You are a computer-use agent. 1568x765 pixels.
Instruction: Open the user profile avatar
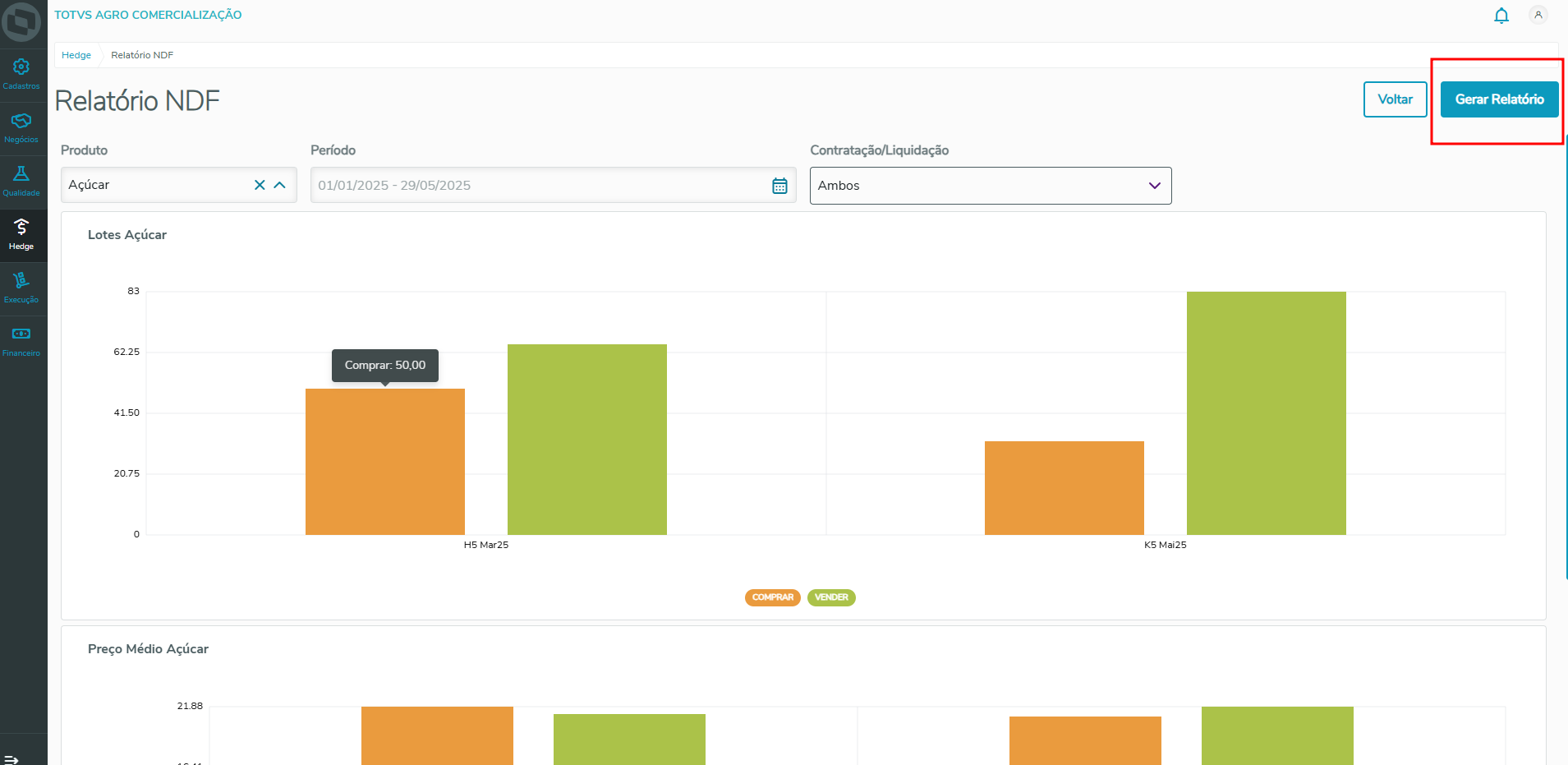[1538, 15]
